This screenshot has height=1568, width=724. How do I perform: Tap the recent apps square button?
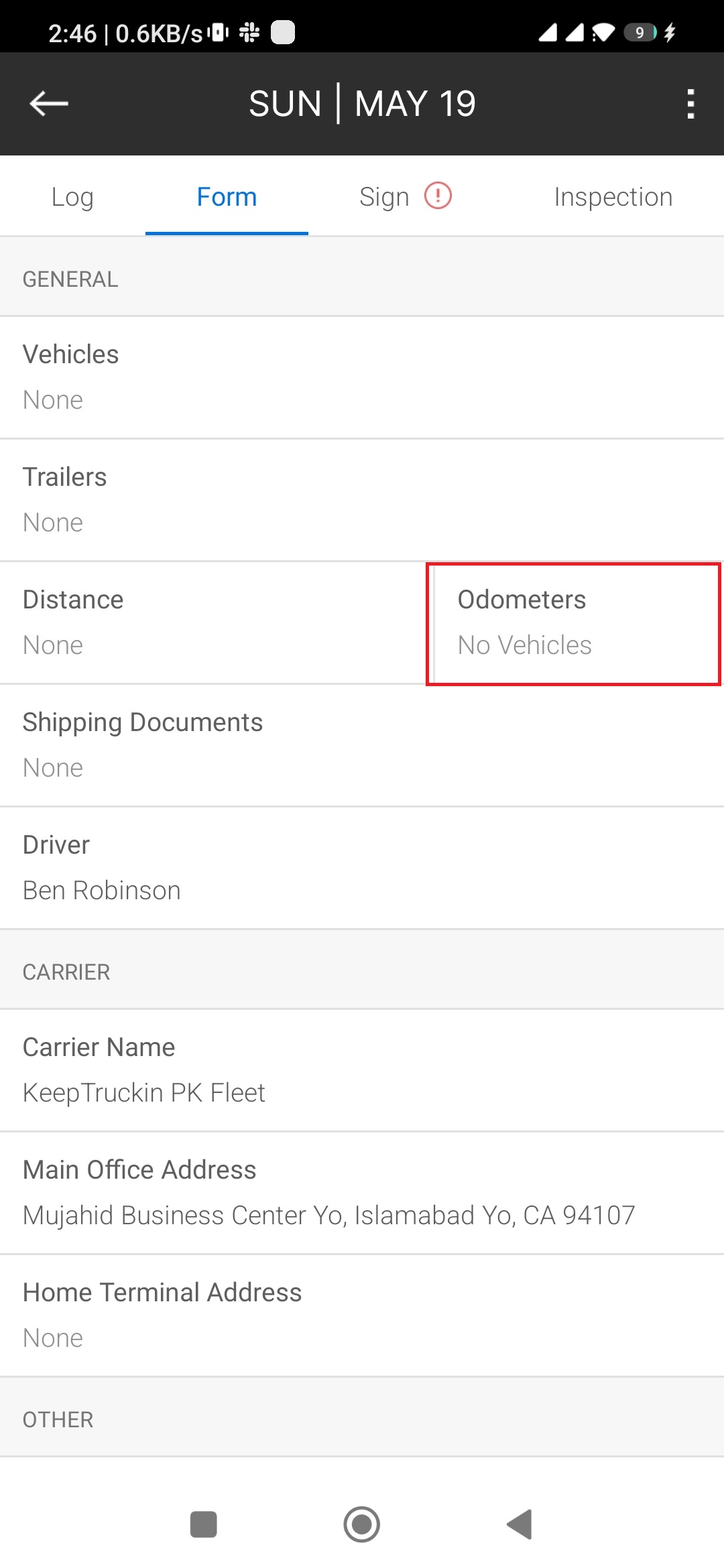[x=203, y=1524]
